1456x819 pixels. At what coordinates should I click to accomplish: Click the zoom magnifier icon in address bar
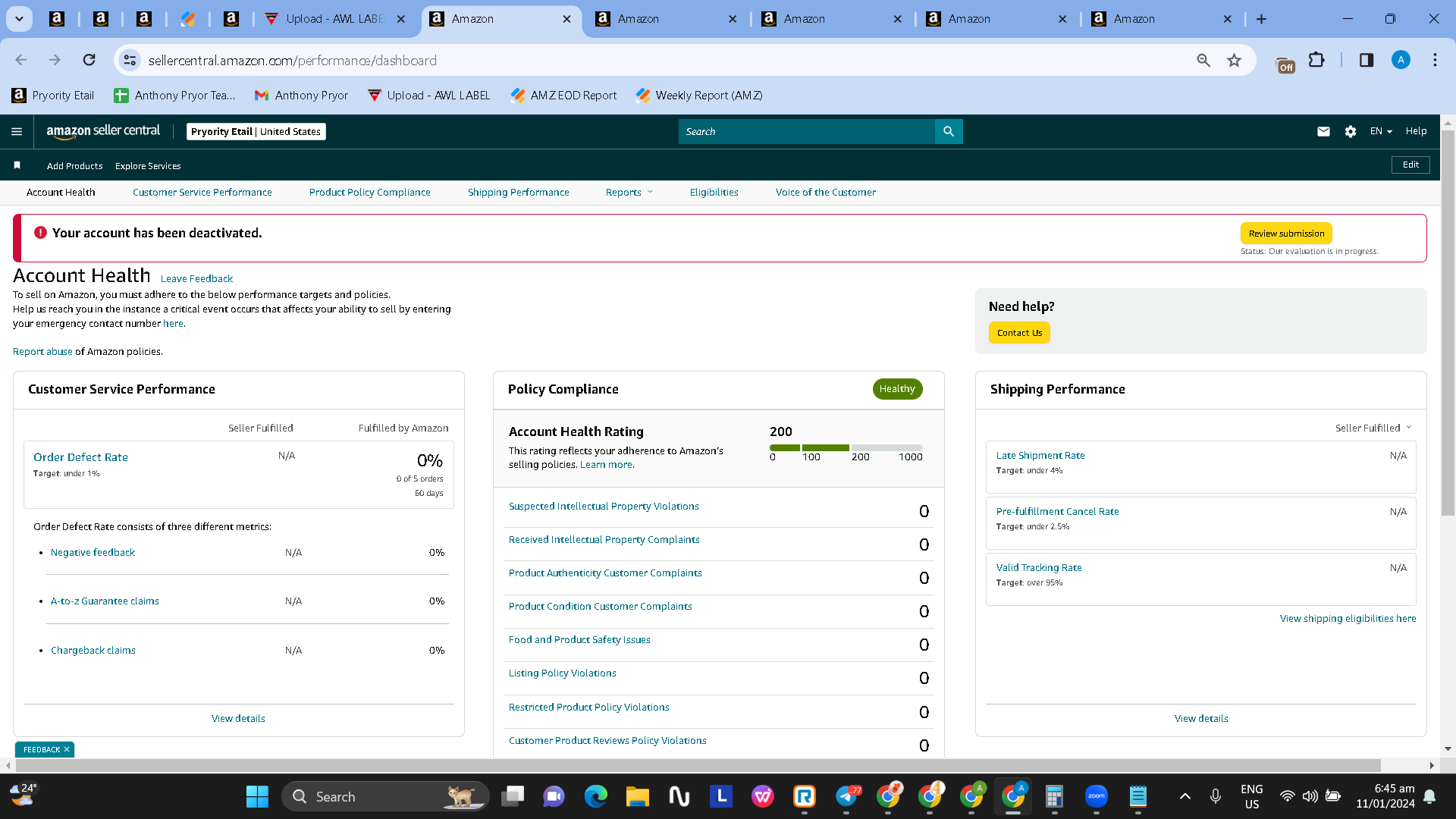1203,60
